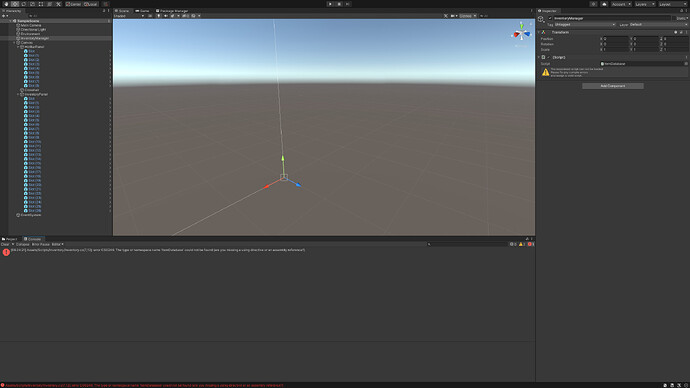Click the Position X input field
Viewport: 690px width, 388px height.
point(616,39)
